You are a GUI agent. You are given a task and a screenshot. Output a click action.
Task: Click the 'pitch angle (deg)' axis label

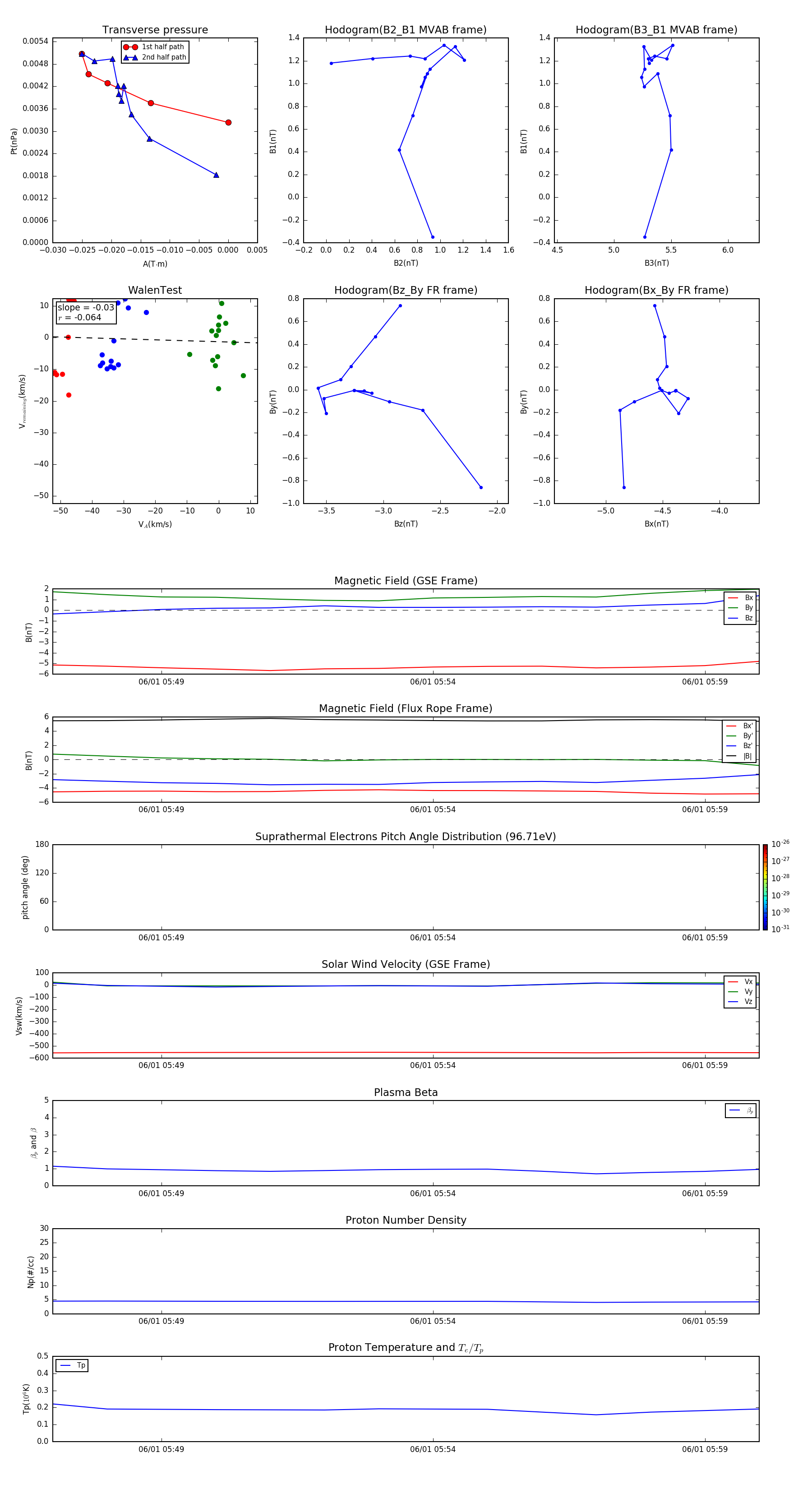(25, 887)
